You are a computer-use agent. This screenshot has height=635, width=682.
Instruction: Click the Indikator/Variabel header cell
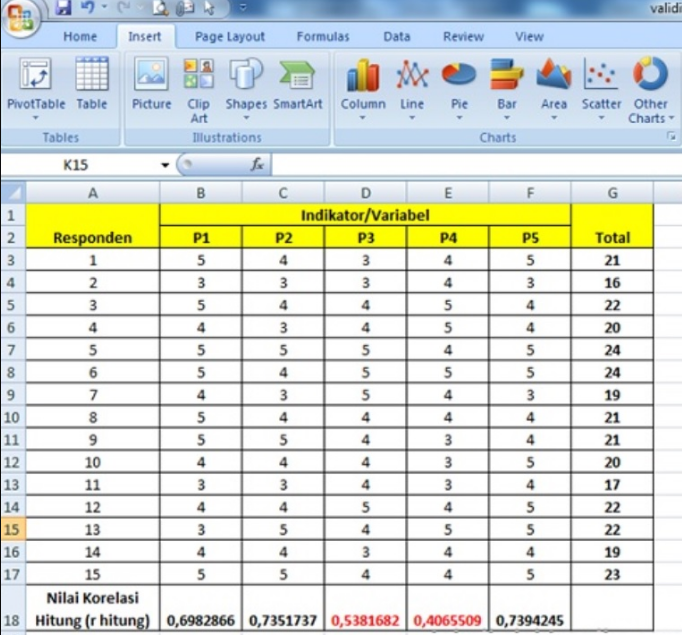click(365, 215)
